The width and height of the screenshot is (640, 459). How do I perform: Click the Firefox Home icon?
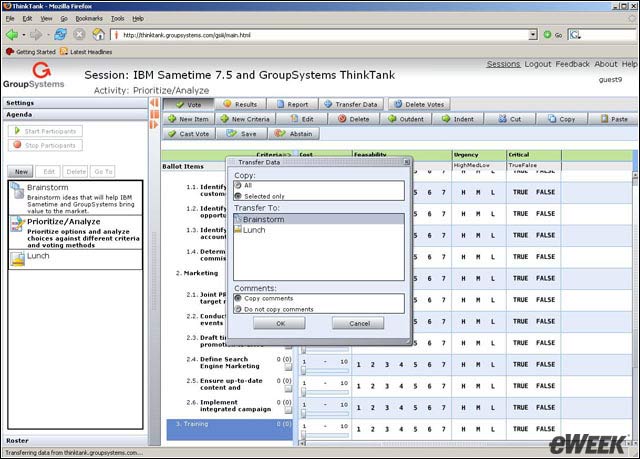tap(98, 34)
